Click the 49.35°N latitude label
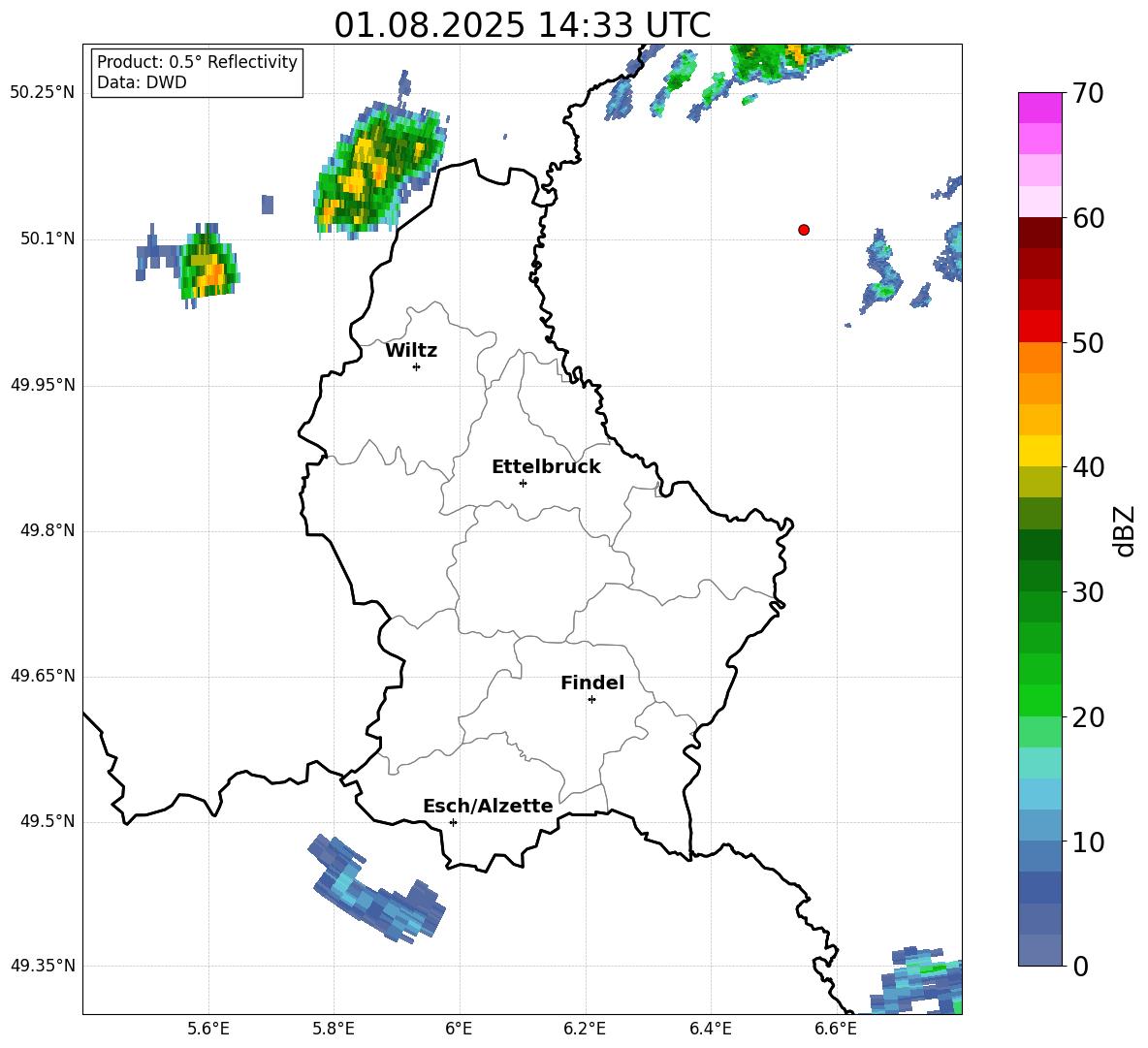This screenshot has height=1048, width=1148. click(43, 966)
